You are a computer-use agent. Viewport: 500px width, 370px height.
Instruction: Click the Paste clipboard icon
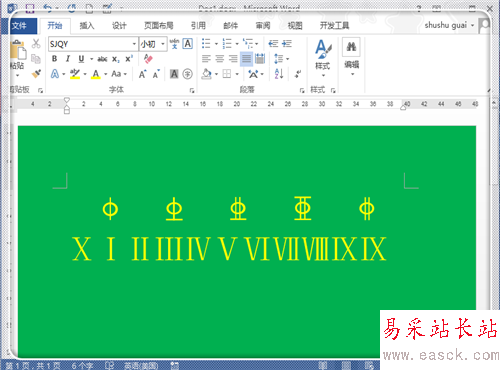(17, 51)
